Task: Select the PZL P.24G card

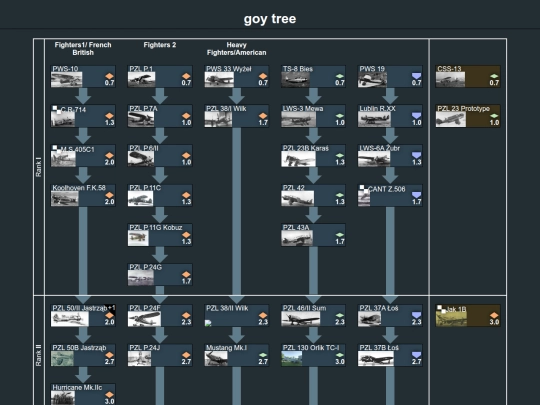Action: tap(160, 274)
